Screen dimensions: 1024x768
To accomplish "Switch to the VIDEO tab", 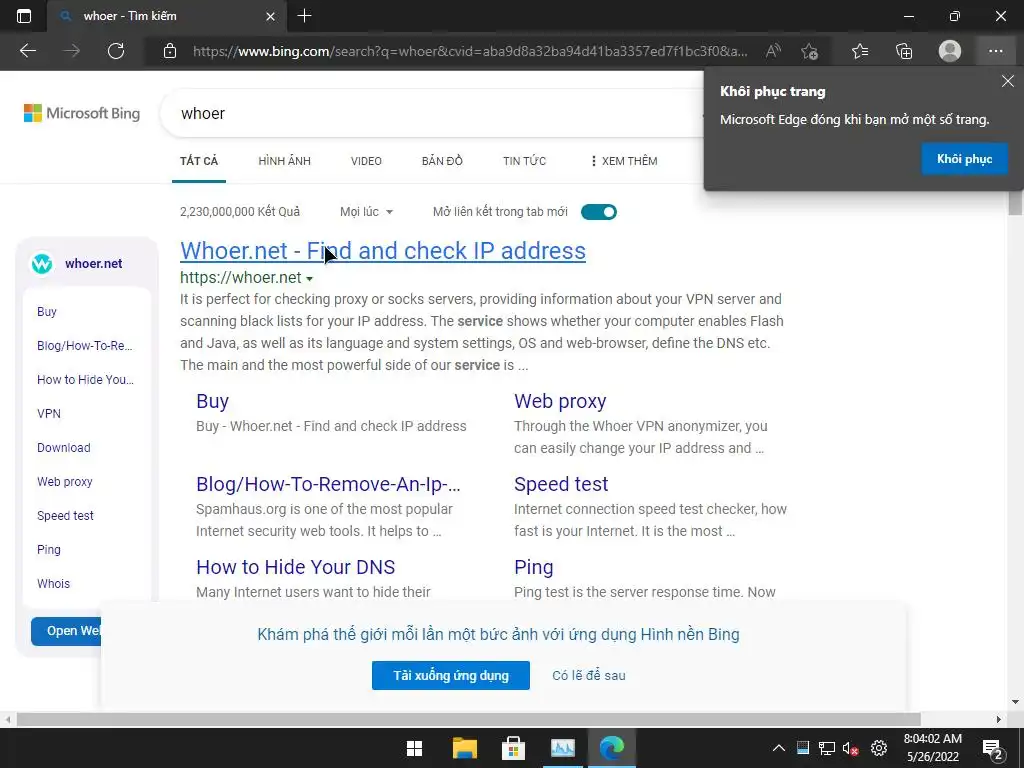I will point(366,161).
